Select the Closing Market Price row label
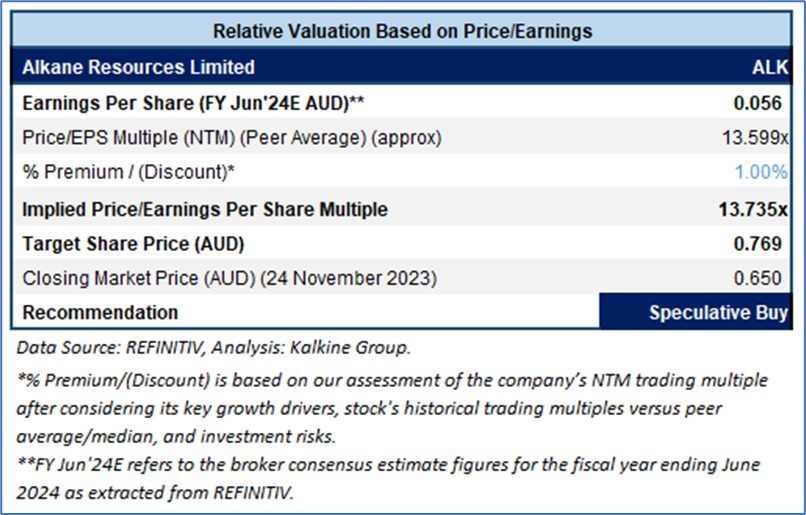 click(229, 277)
